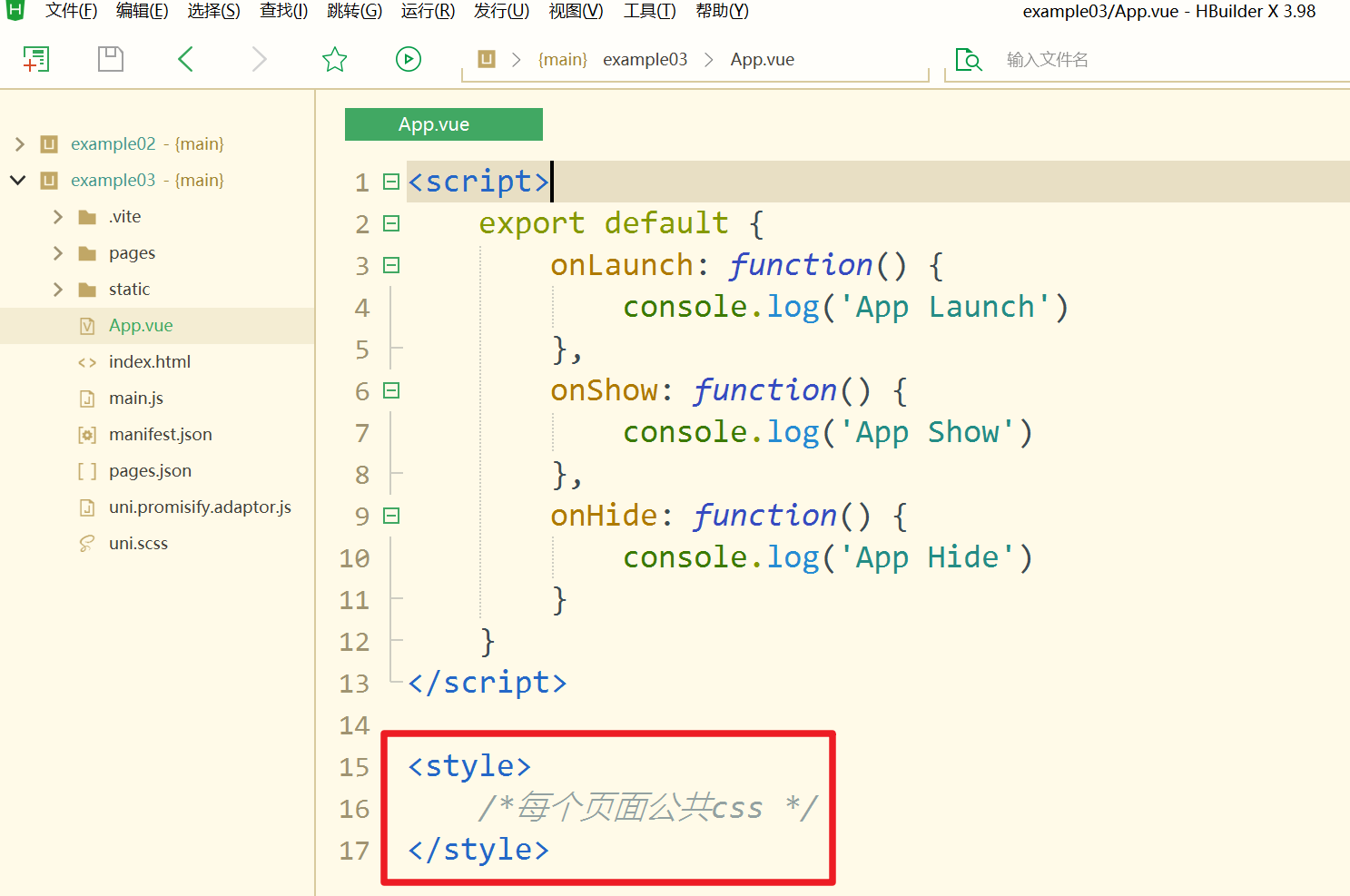Click the </style> tag on line 17
The height and width of the screenshot is (896, 1350).
click(x=478, y=850)
